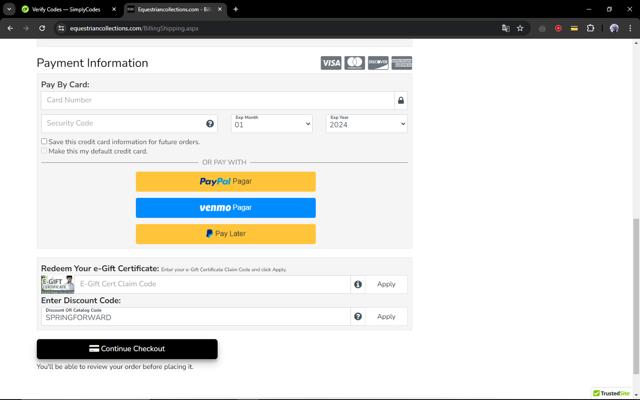Reload the page with the refresh icon
The image size is (640, 400).
click(42, 28)
